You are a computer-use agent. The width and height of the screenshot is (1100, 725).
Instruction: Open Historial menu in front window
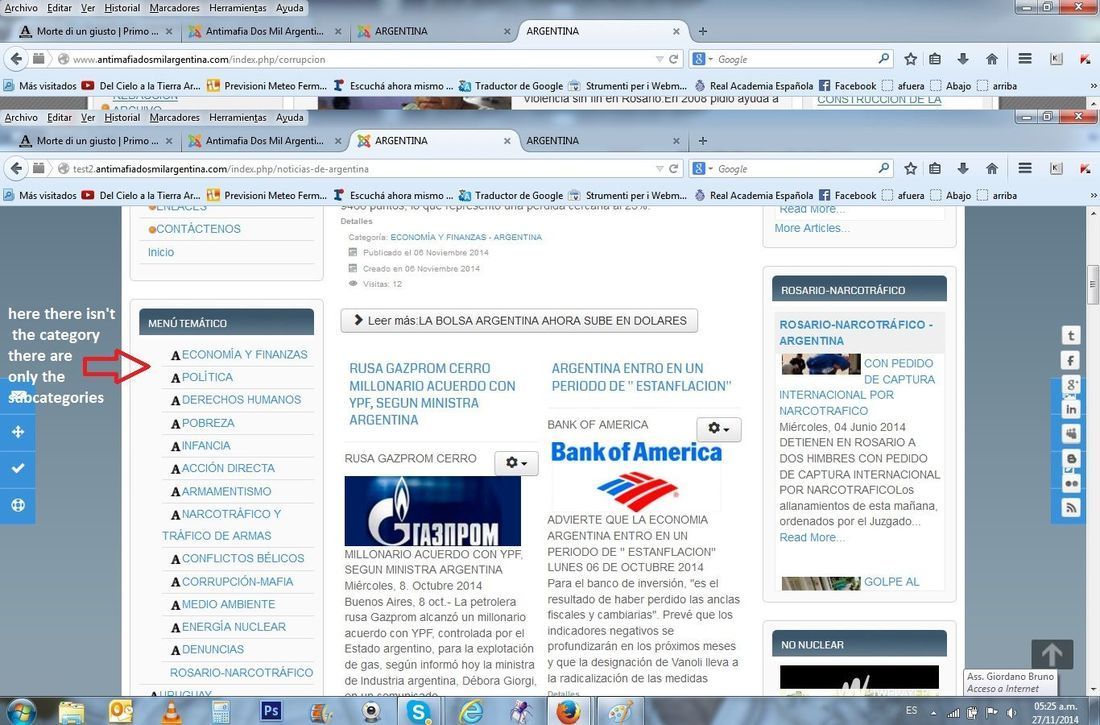pyautogui.click(x=122, y=117)
